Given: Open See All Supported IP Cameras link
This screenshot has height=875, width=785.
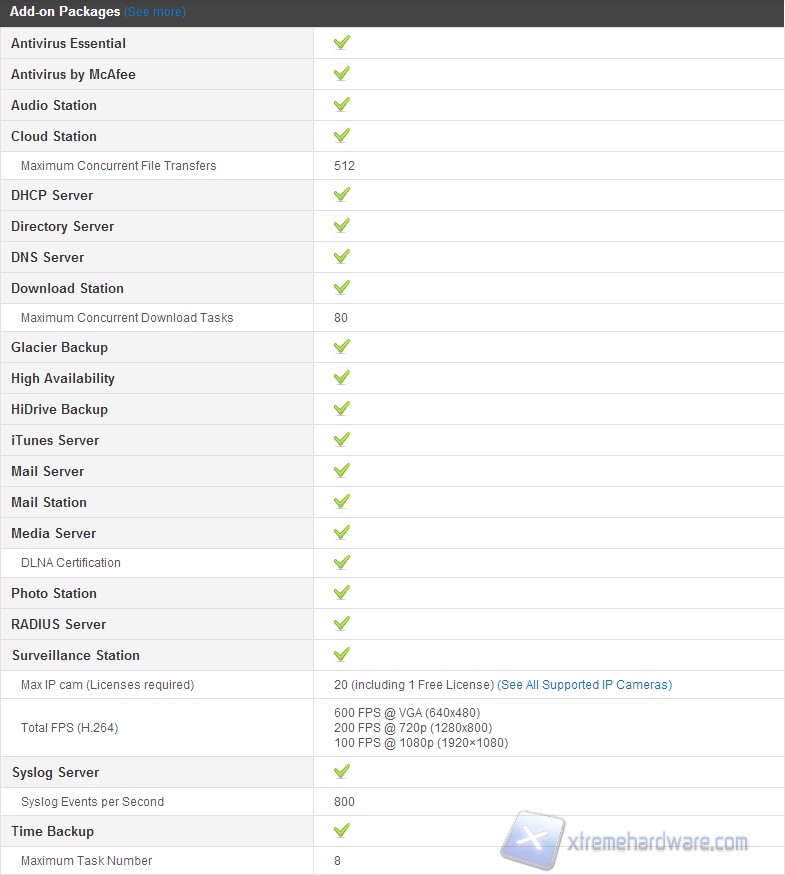Looking at the screenshot, I should coord(585,685).
